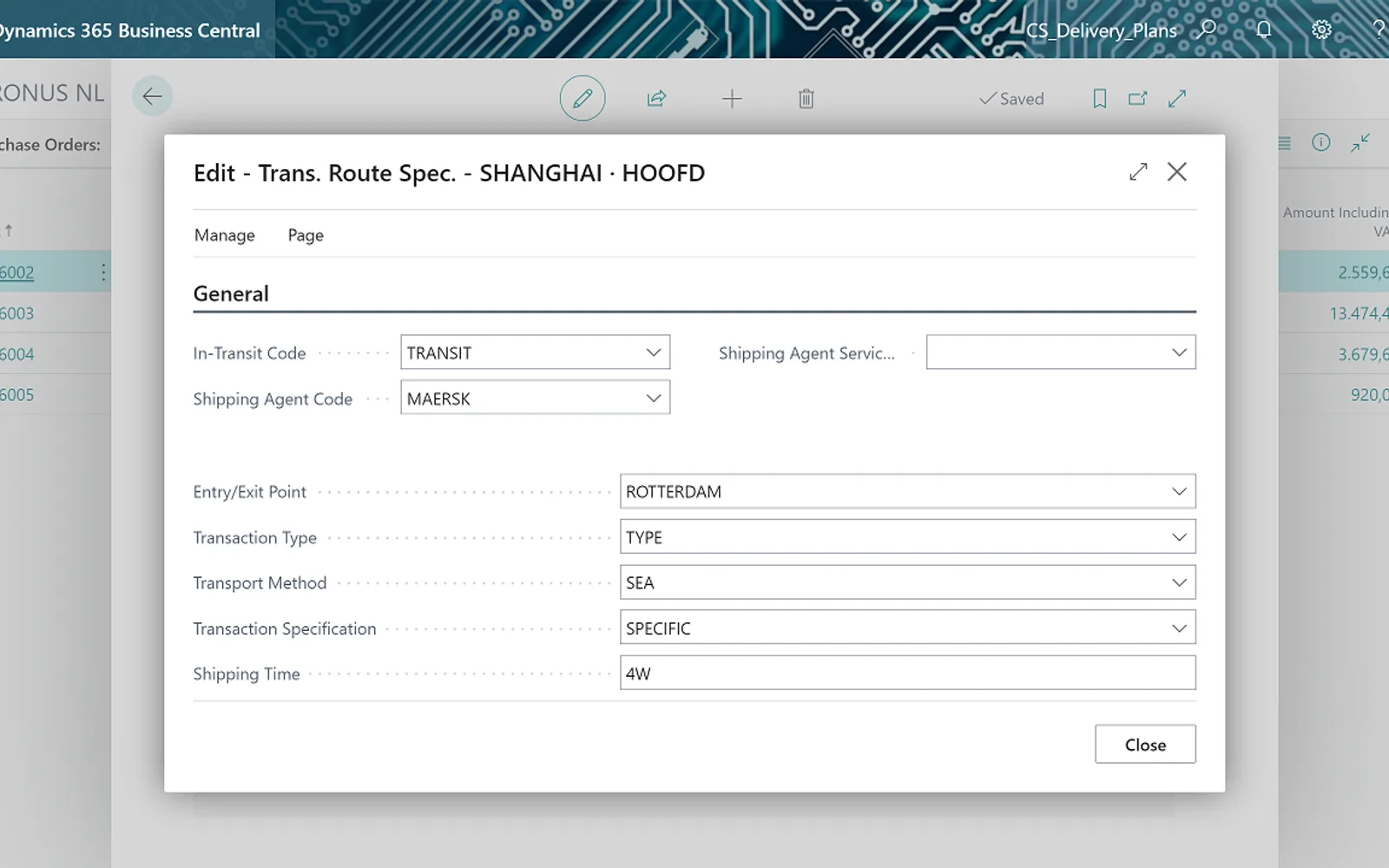Open the Shipping Agent Service dropdown
This screenshot has width=1389, height=868.
1179,352
